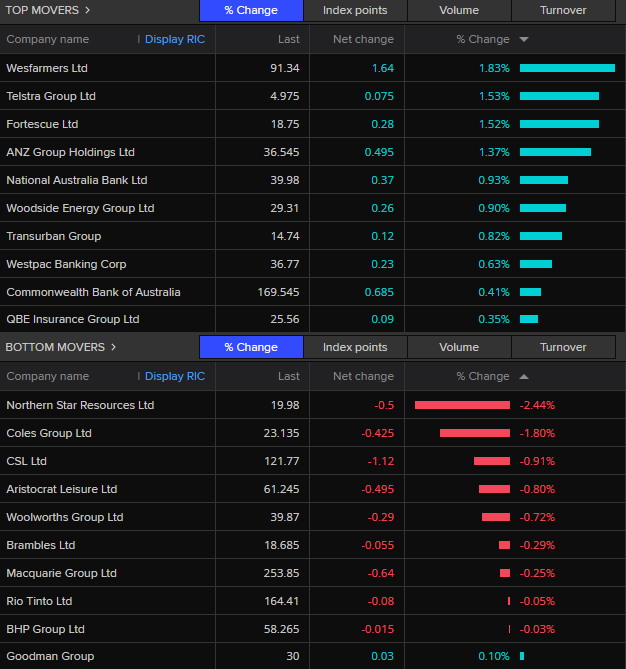
Task: Click Macquarie last price 253.85
Action: [x=282, y=573]
